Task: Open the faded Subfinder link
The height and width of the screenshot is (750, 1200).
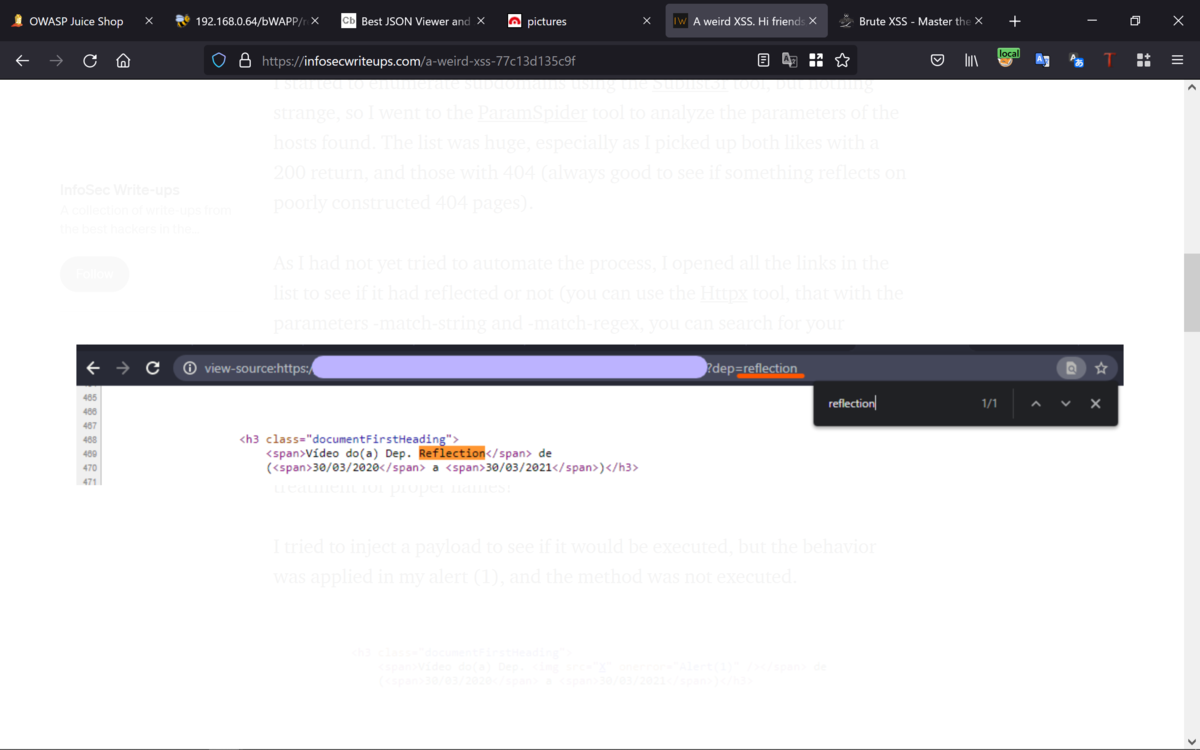Action: (x=688, y=84)
